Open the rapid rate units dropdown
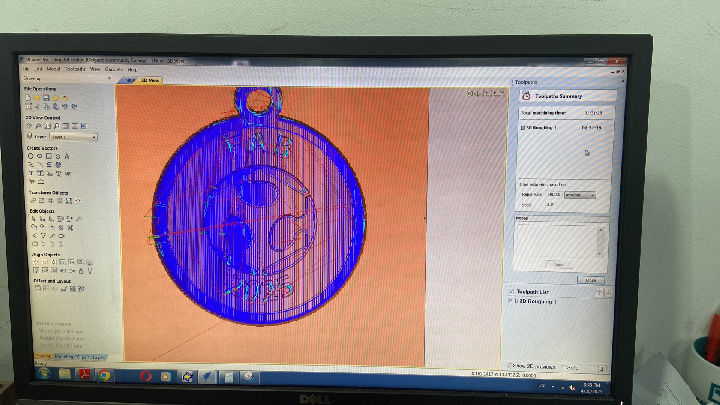This screenshot has width=720, height=405. coord(580,195)
